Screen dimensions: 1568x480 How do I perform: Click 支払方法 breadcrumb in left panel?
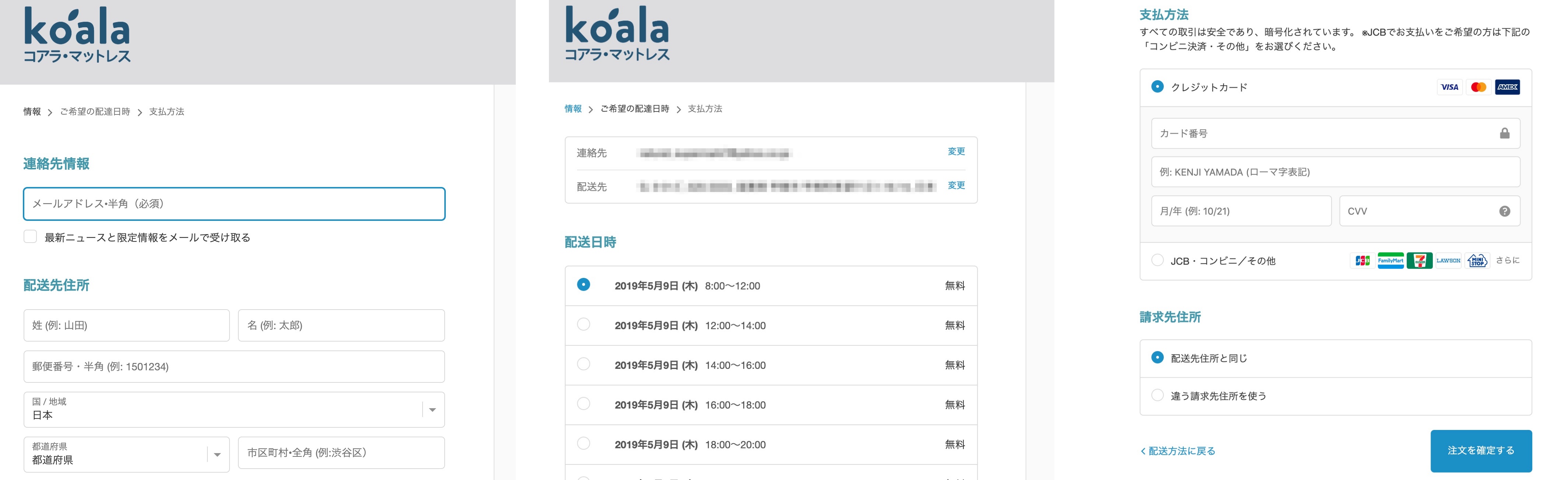click(x=166, y=112)
